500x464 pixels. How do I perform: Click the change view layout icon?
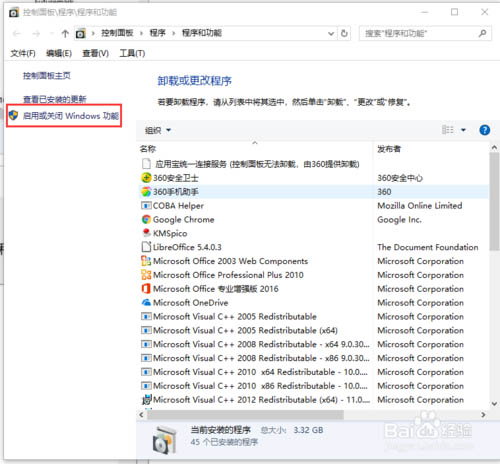click(447, 130)
